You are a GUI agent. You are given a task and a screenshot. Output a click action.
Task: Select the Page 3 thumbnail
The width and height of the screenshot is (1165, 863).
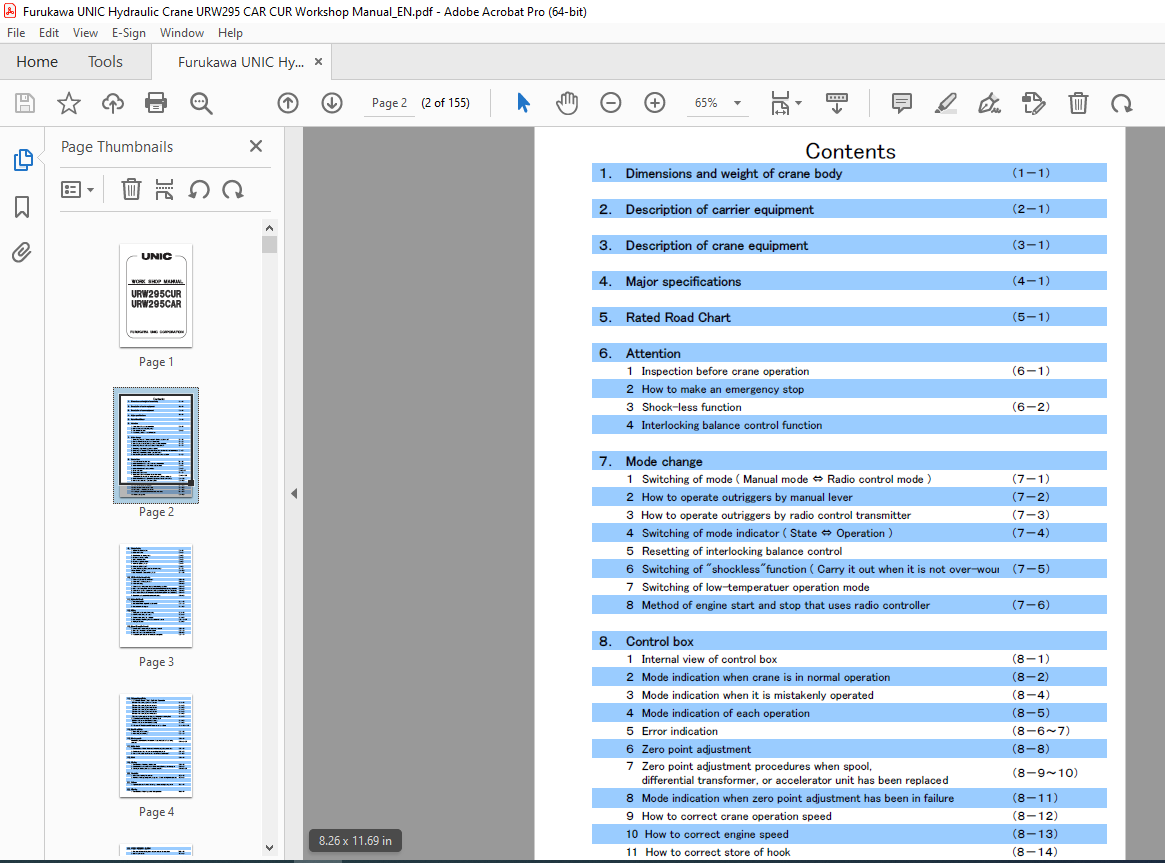(156, 596)
